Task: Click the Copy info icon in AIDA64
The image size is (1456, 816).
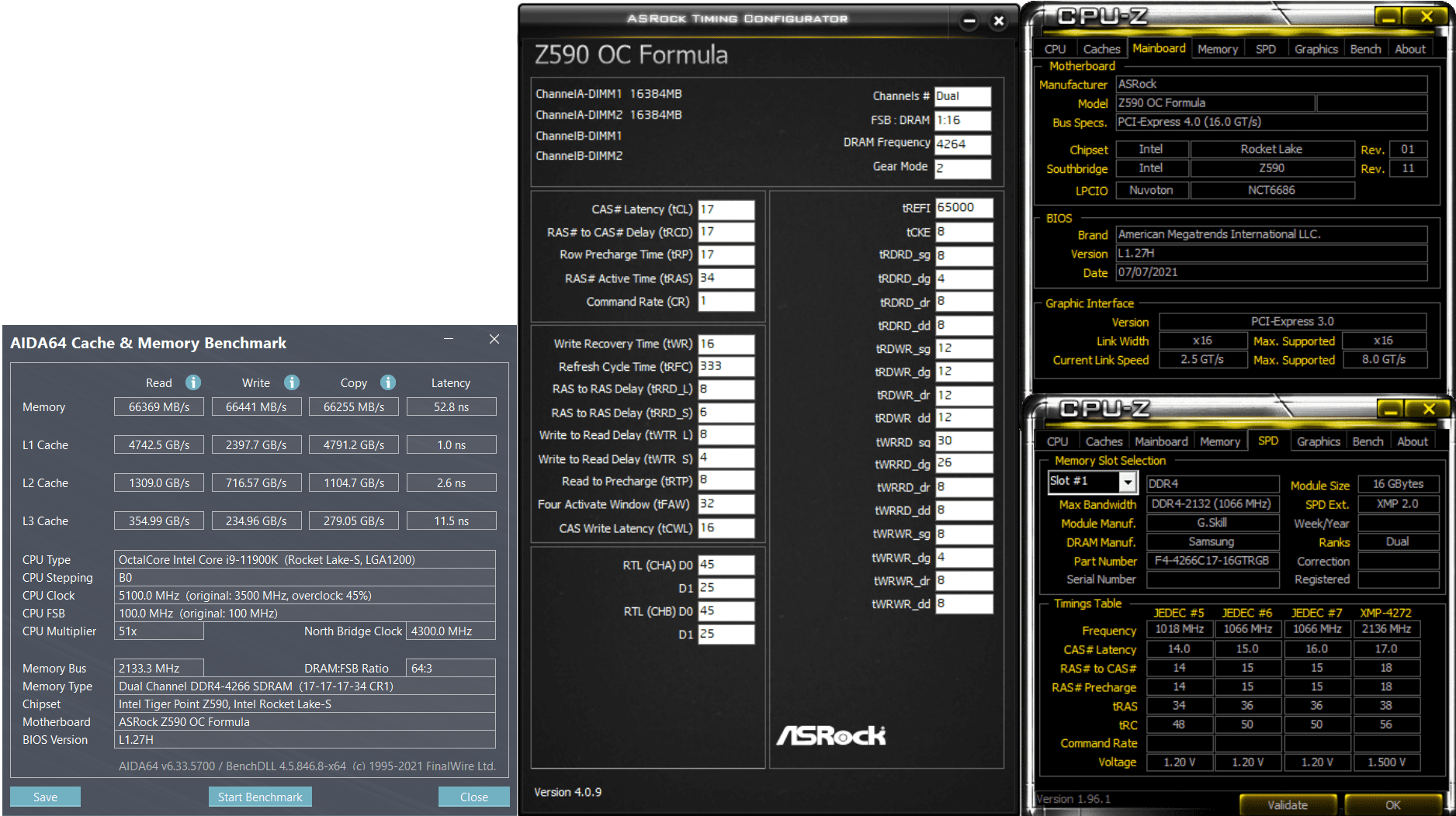Action: 388,382
